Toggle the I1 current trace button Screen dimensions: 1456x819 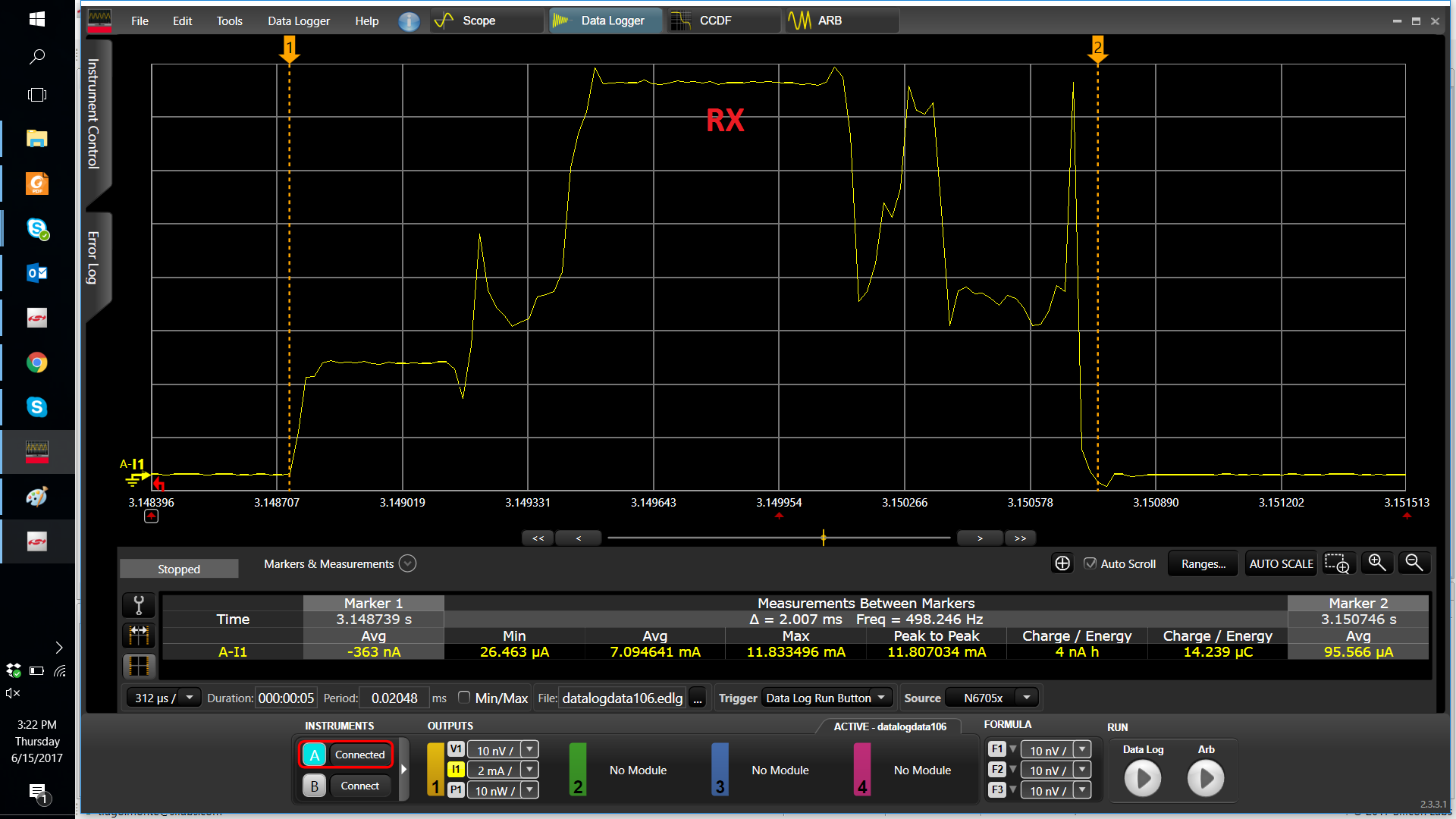[x=456, y=770]
